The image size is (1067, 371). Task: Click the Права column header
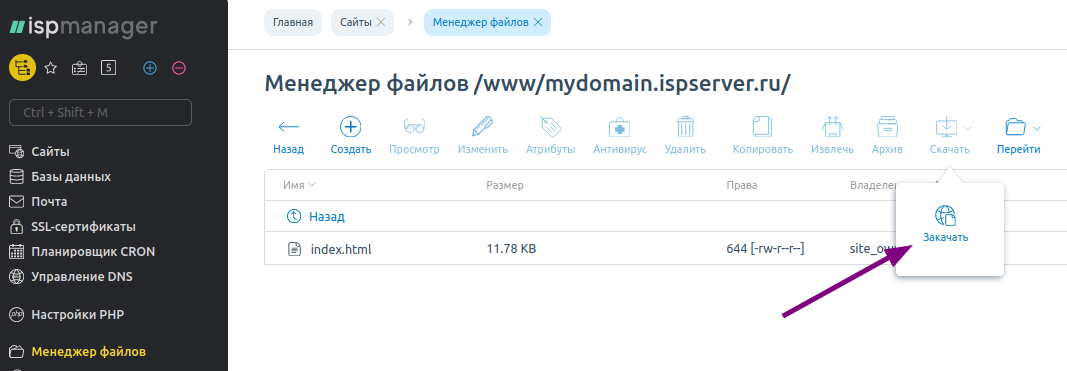(742, 185)
